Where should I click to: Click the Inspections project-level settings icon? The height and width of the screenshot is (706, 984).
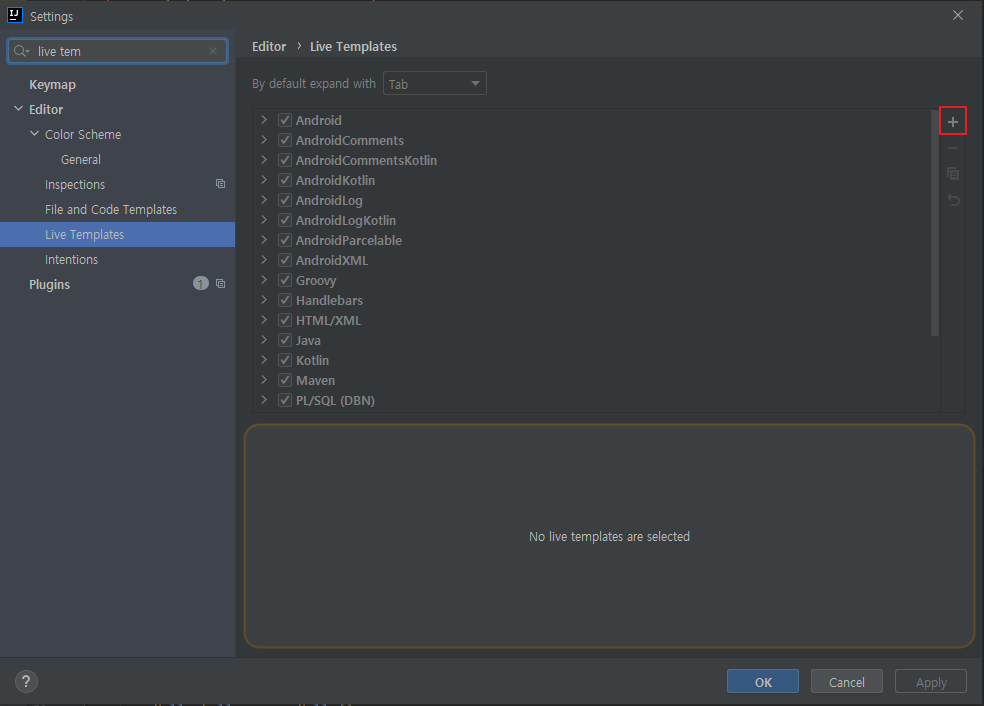(220, 184)
